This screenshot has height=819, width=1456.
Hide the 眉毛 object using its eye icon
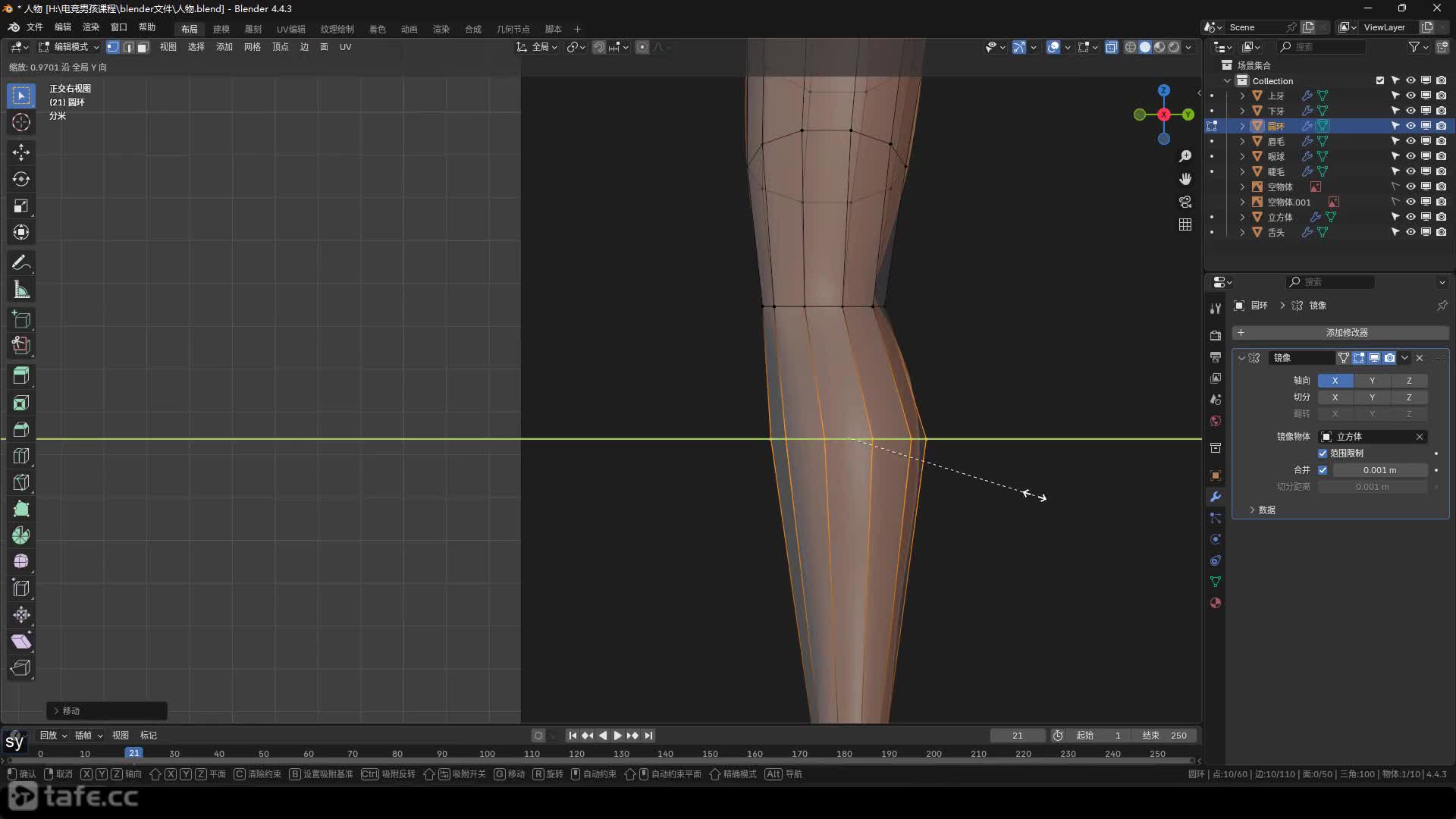coord(1410,141)
